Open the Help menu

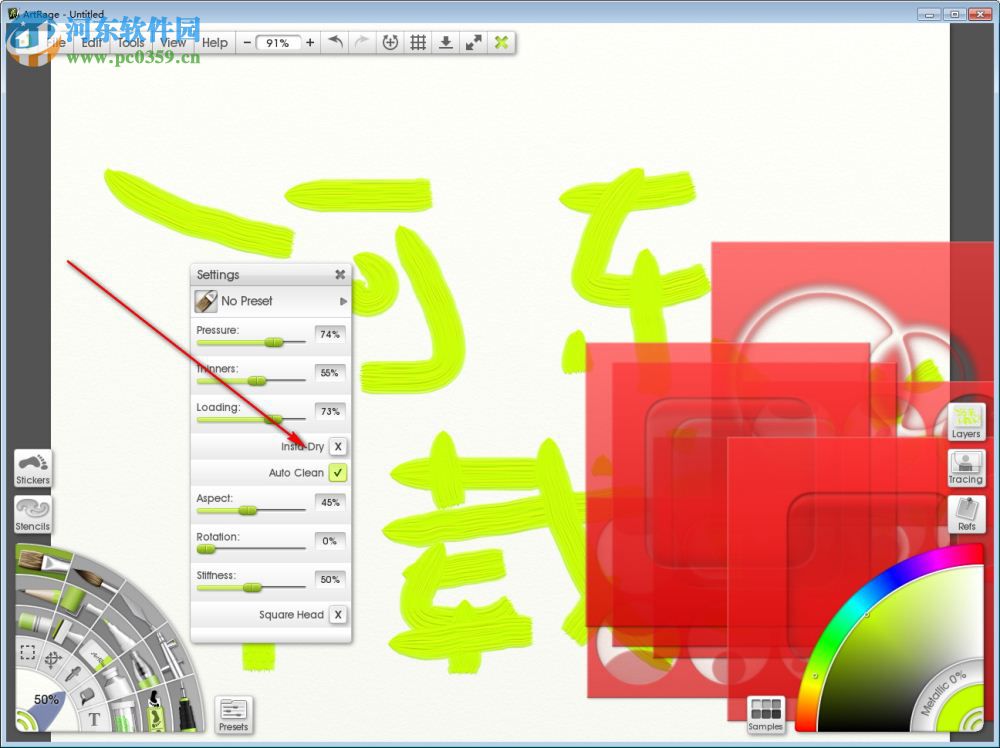[215, 43]
